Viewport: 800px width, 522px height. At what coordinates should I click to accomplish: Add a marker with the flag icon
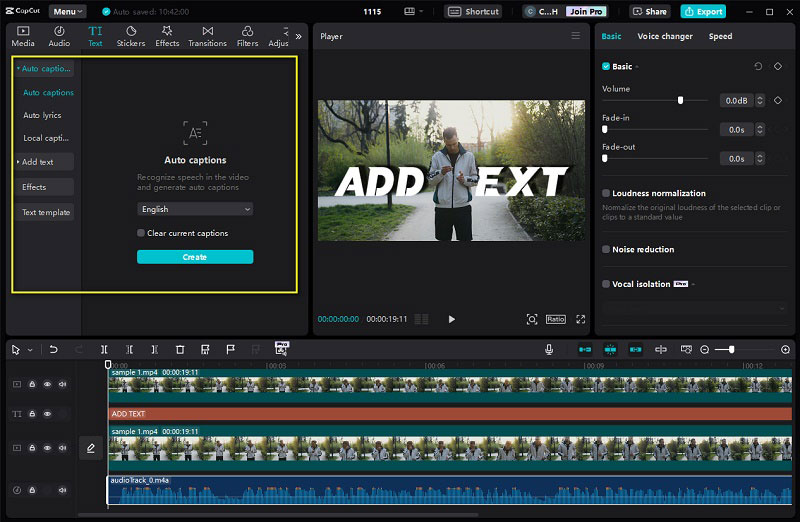pyautogui.click(x=231, y=350)
